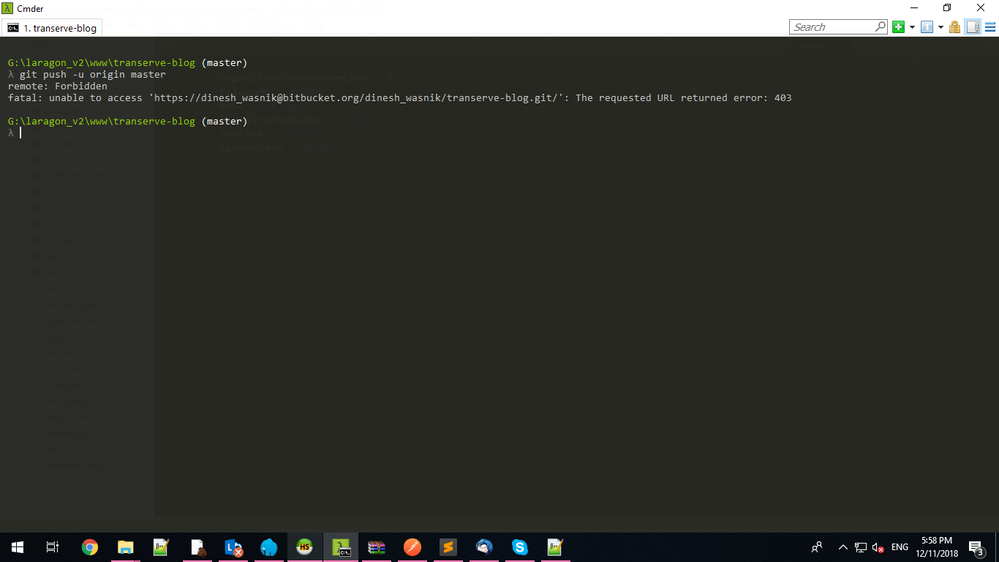
Task: Unmute the muted volume tray icon
Action: [877, 547]
